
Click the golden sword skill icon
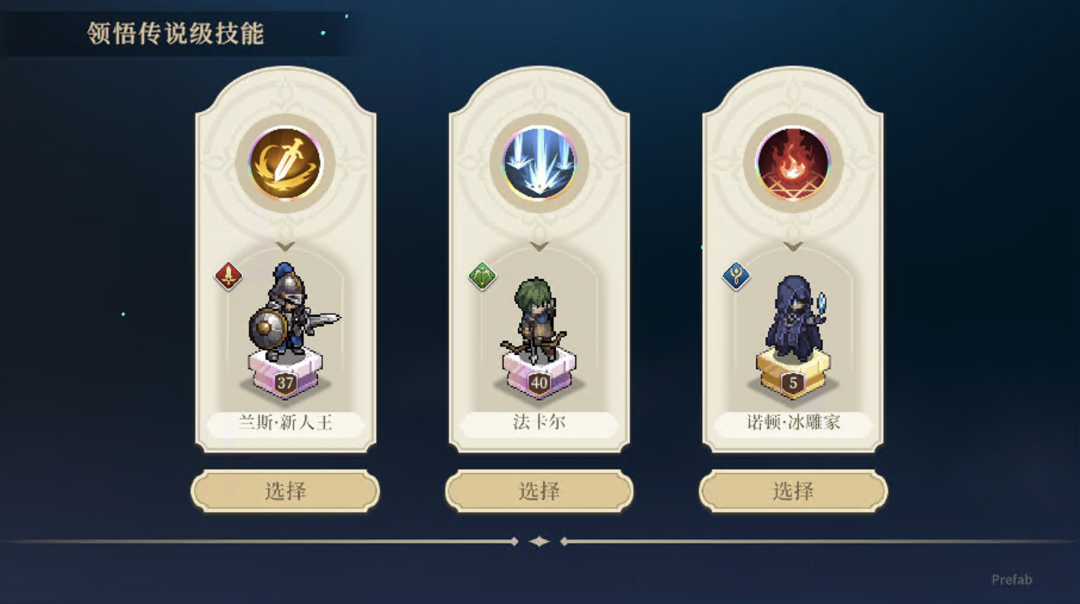tap(285, 164)
